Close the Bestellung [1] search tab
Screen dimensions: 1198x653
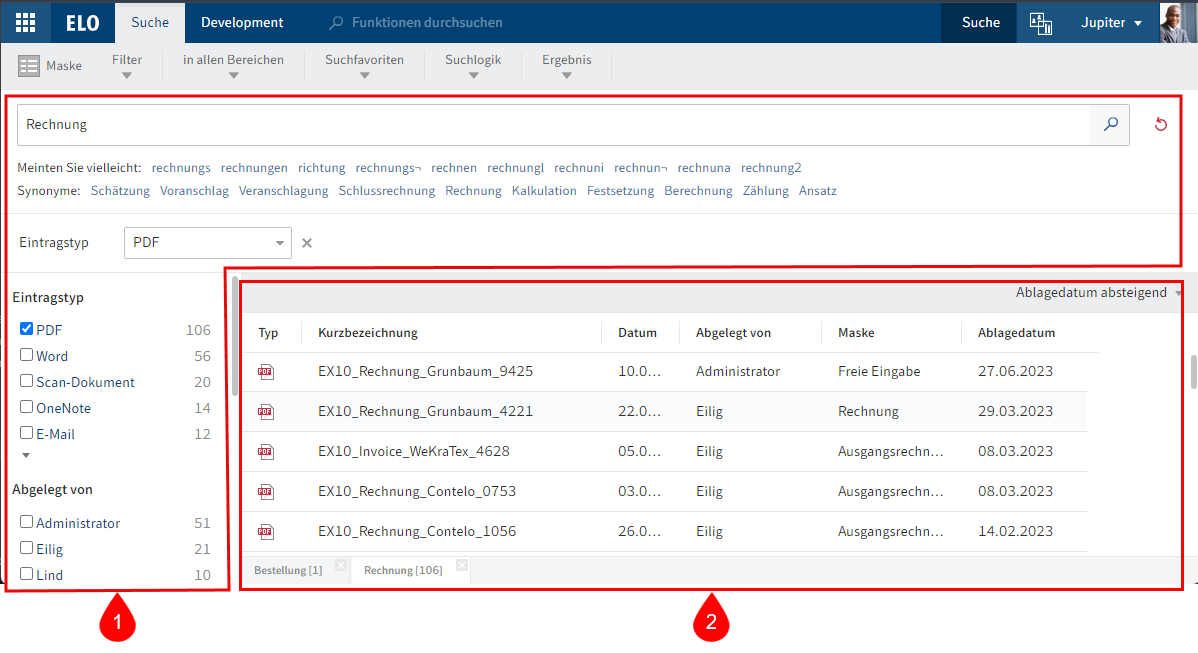point(341,566)
